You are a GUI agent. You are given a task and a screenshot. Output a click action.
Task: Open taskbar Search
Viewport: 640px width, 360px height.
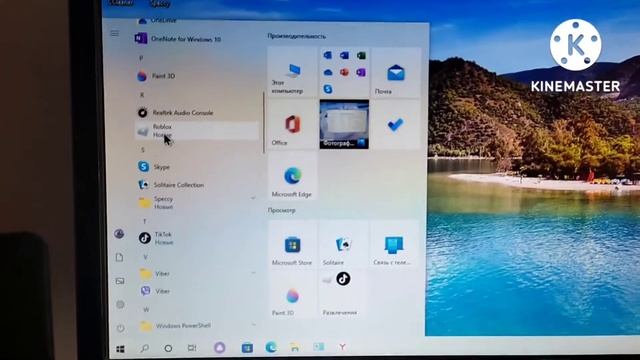point(144,348)
